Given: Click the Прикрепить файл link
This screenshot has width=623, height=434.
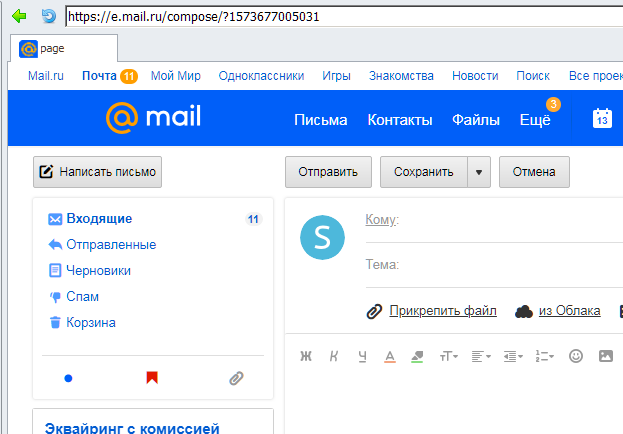Looking at the screenshot, I should (x=443, y=311).
